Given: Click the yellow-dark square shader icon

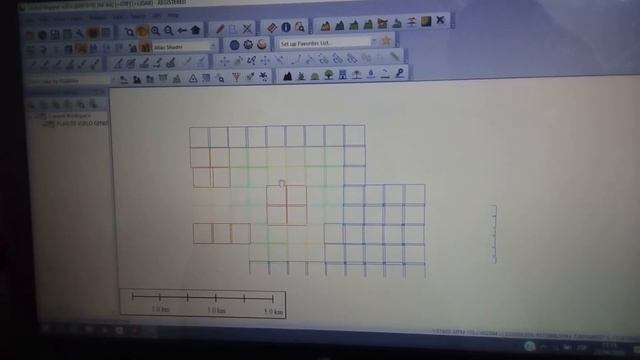Looking at the screenshot, I should pyautogui.click(x=426, y=21).
